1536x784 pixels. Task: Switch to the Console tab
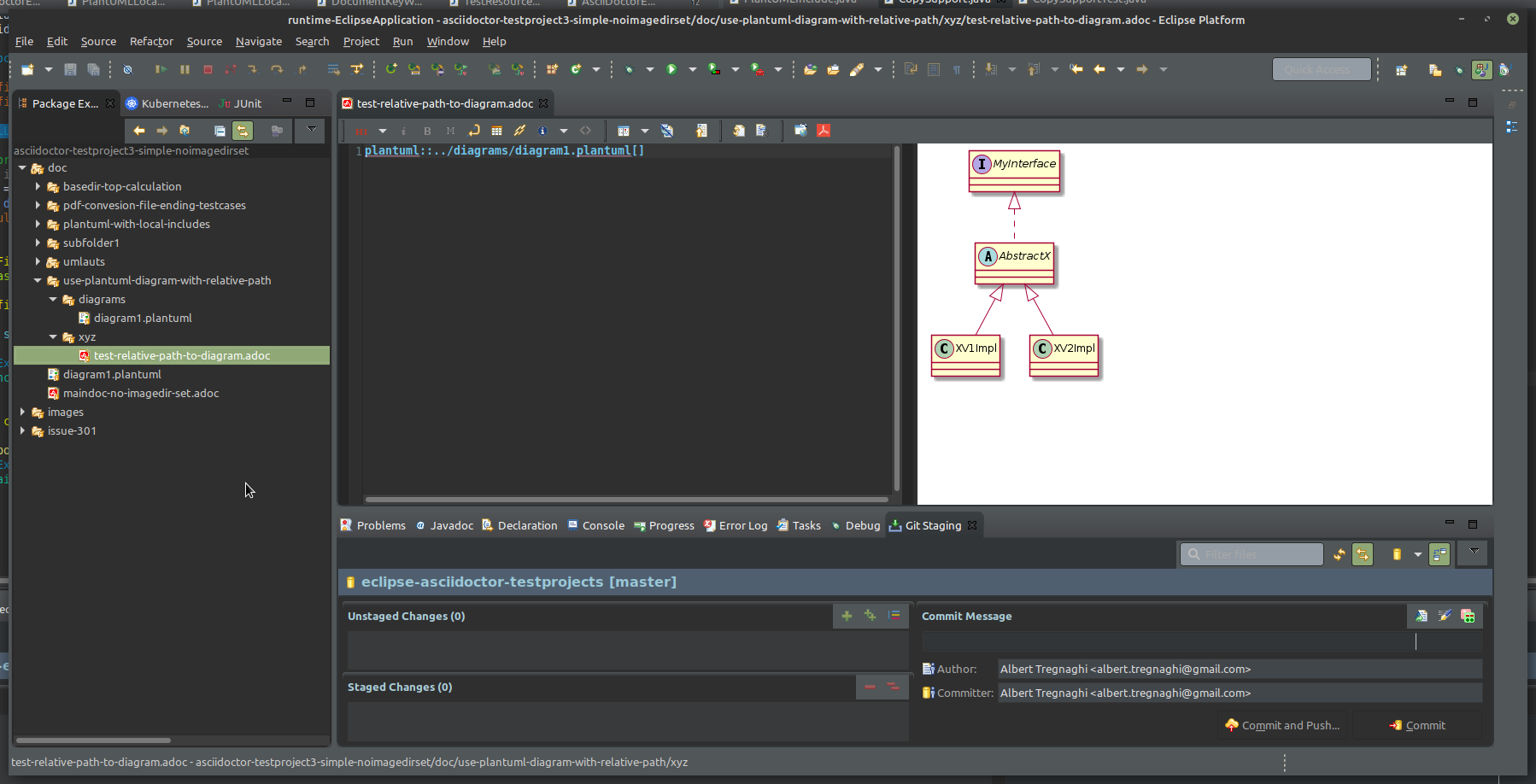coord(595,525)
